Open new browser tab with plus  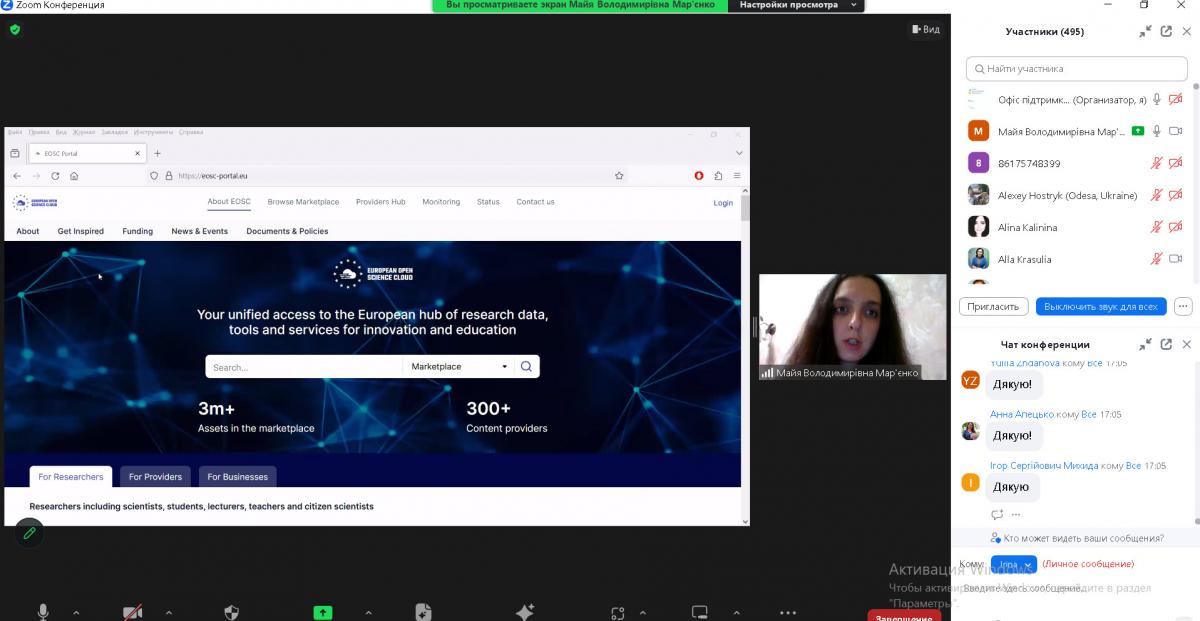pyautogui.click(x=157, y=153)
